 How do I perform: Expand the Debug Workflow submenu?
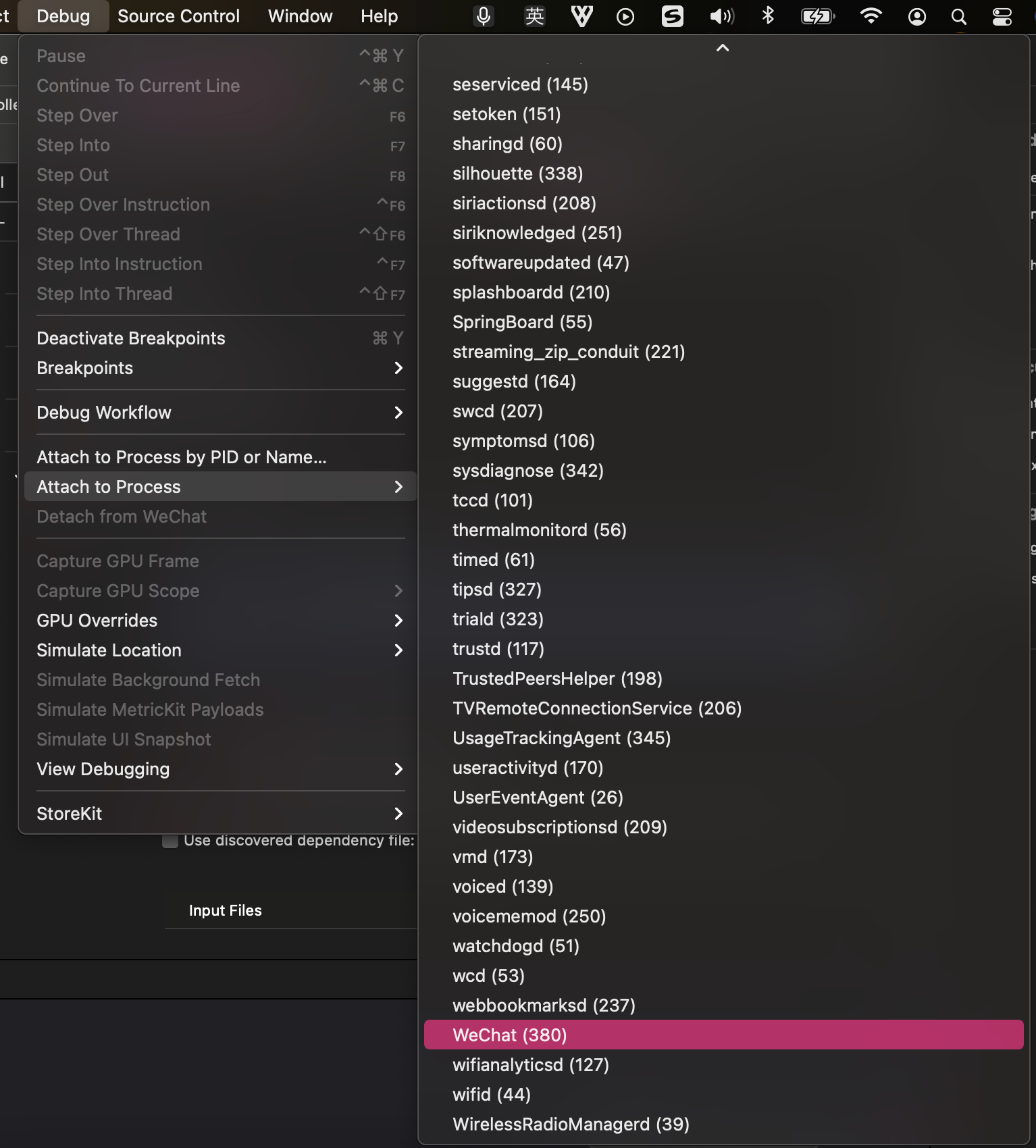pyautogui.click(x=220, y=413)
